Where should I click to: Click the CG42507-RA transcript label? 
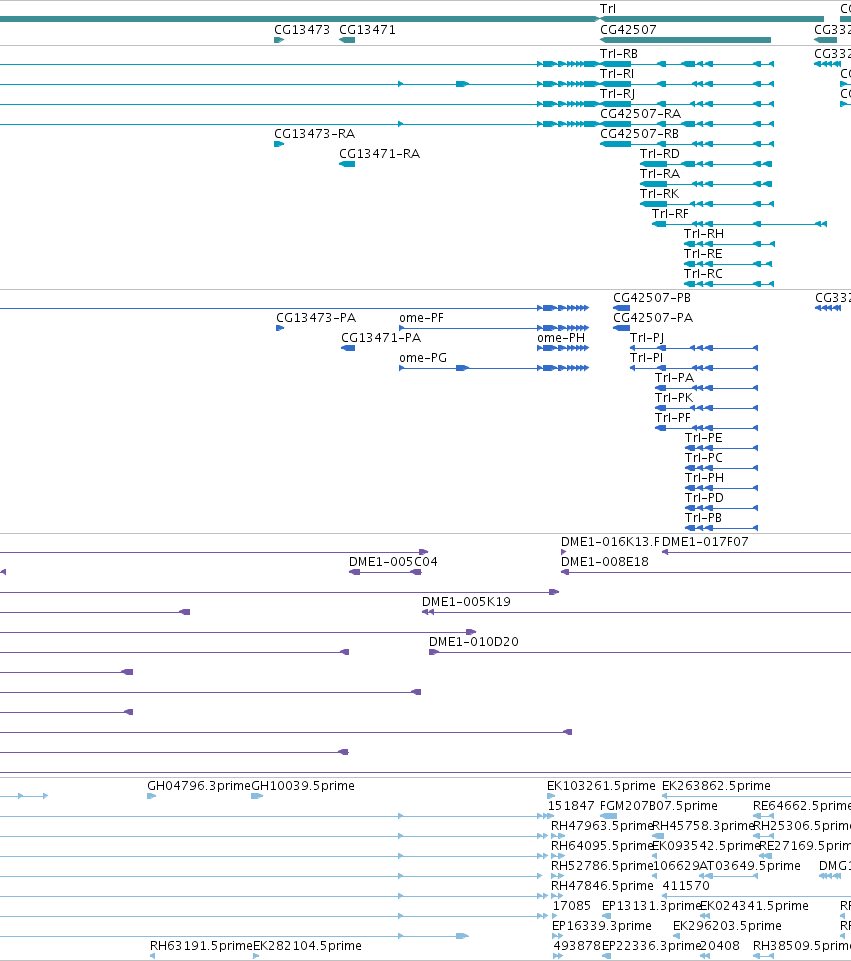click(x=640, y=113)
